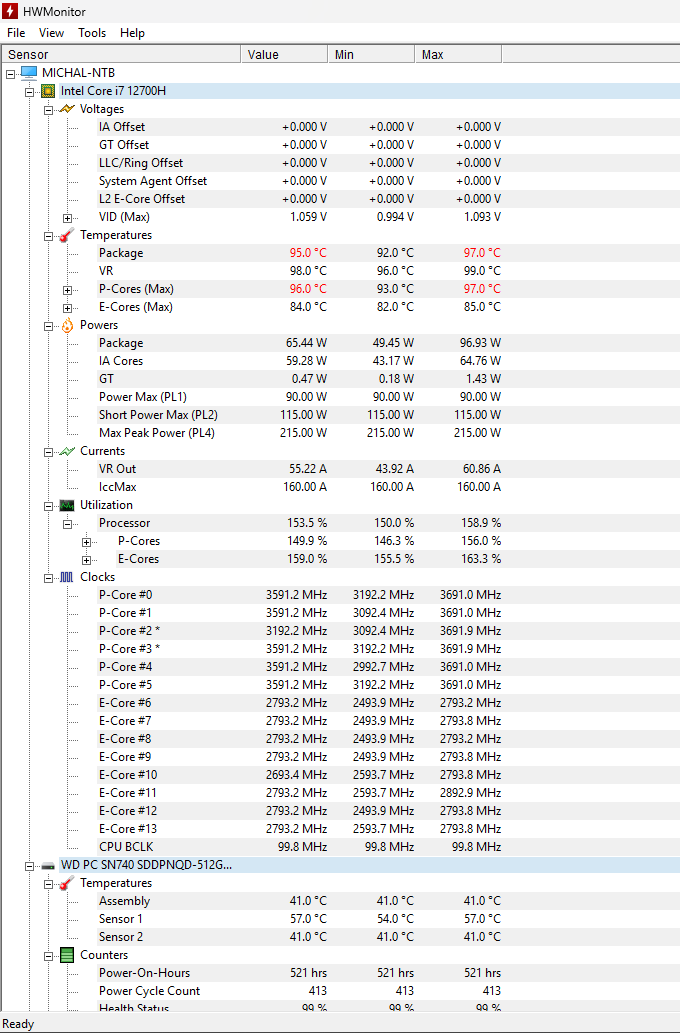This screenshot has width=680, height=1033.
Task: Collapse the MICHAL-NTB root node
Action: (x=10, y=73)
